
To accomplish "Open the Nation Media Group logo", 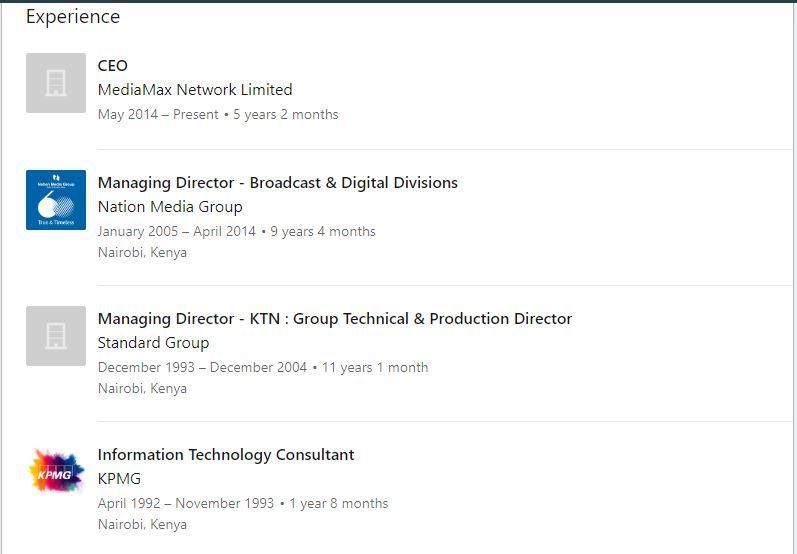I will click(x=56, y=200).
